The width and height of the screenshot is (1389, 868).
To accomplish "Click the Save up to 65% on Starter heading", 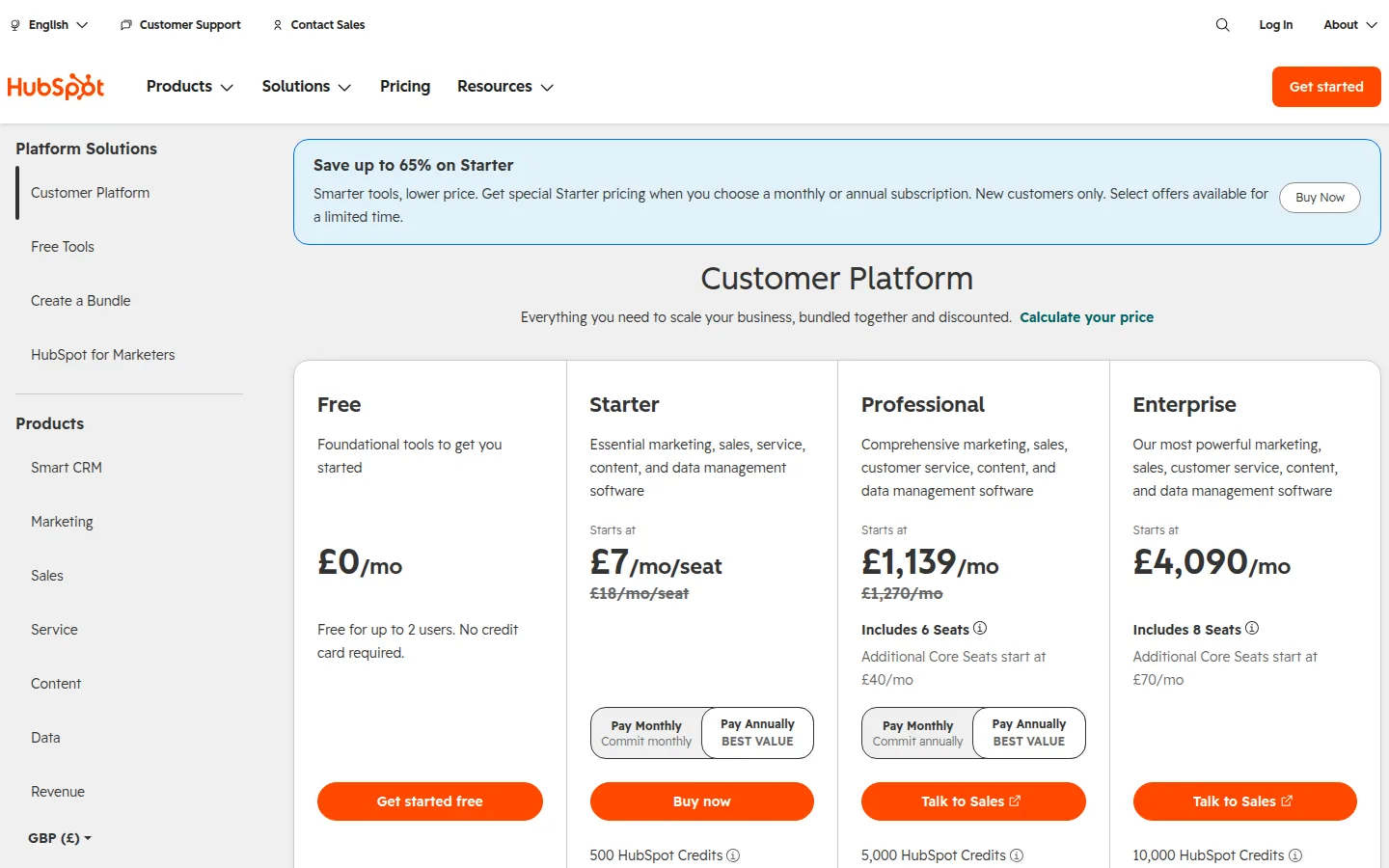I will [x=414, y=165].
